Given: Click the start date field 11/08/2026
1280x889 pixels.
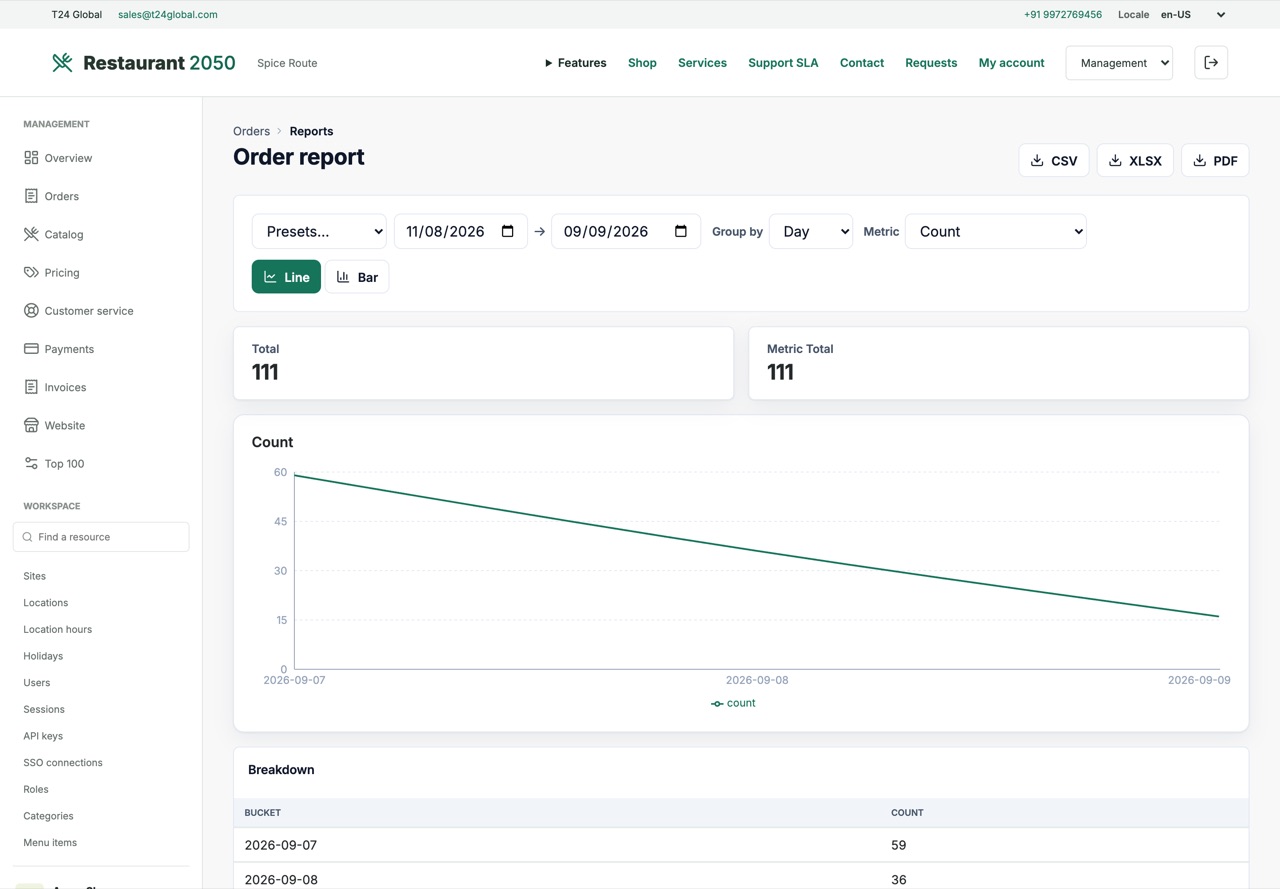Looking at the screenshot, I should tap(460, 231).
